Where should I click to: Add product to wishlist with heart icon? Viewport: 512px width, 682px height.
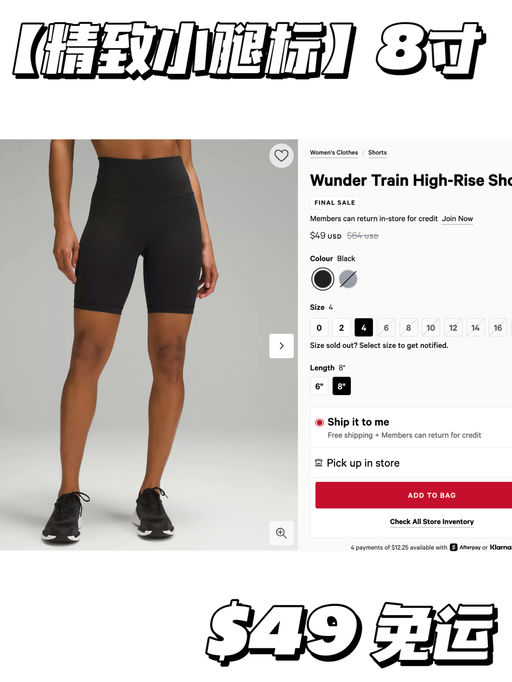281,155
